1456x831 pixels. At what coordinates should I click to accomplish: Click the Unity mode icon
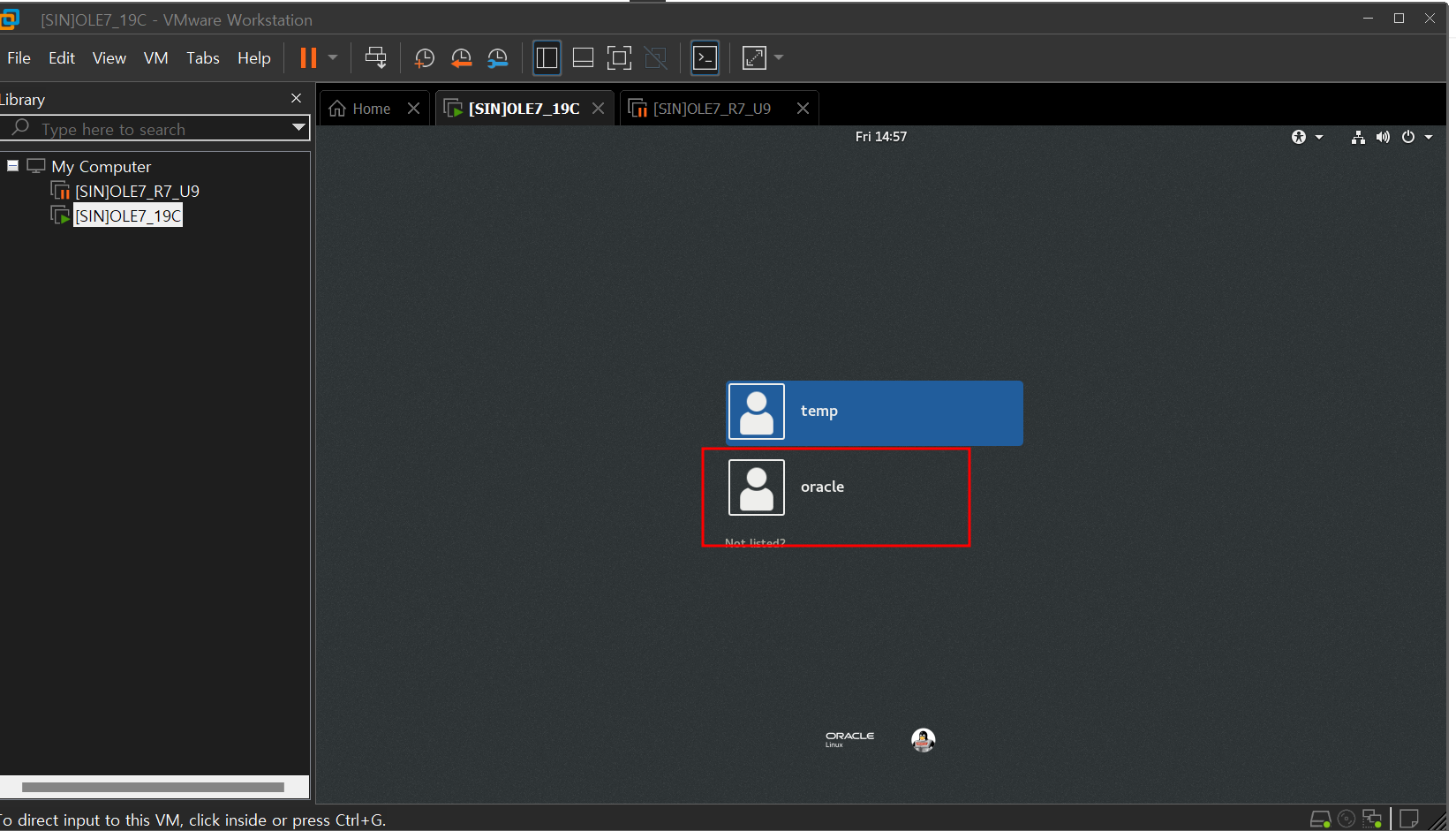(656, 58)
